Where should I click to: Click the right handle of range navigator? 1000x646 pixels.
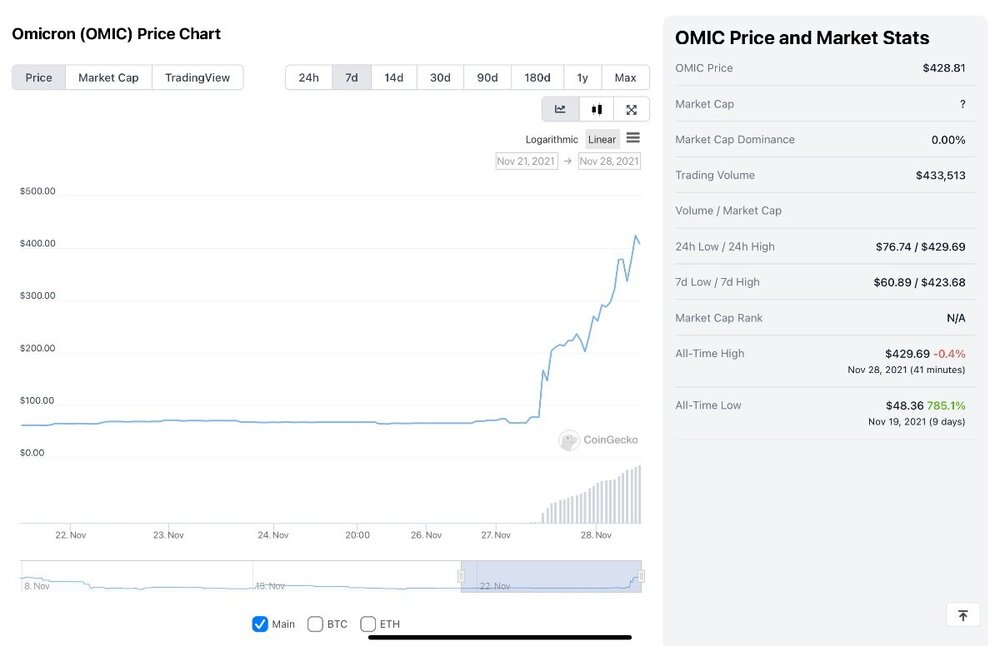click(x=641, y=576)
